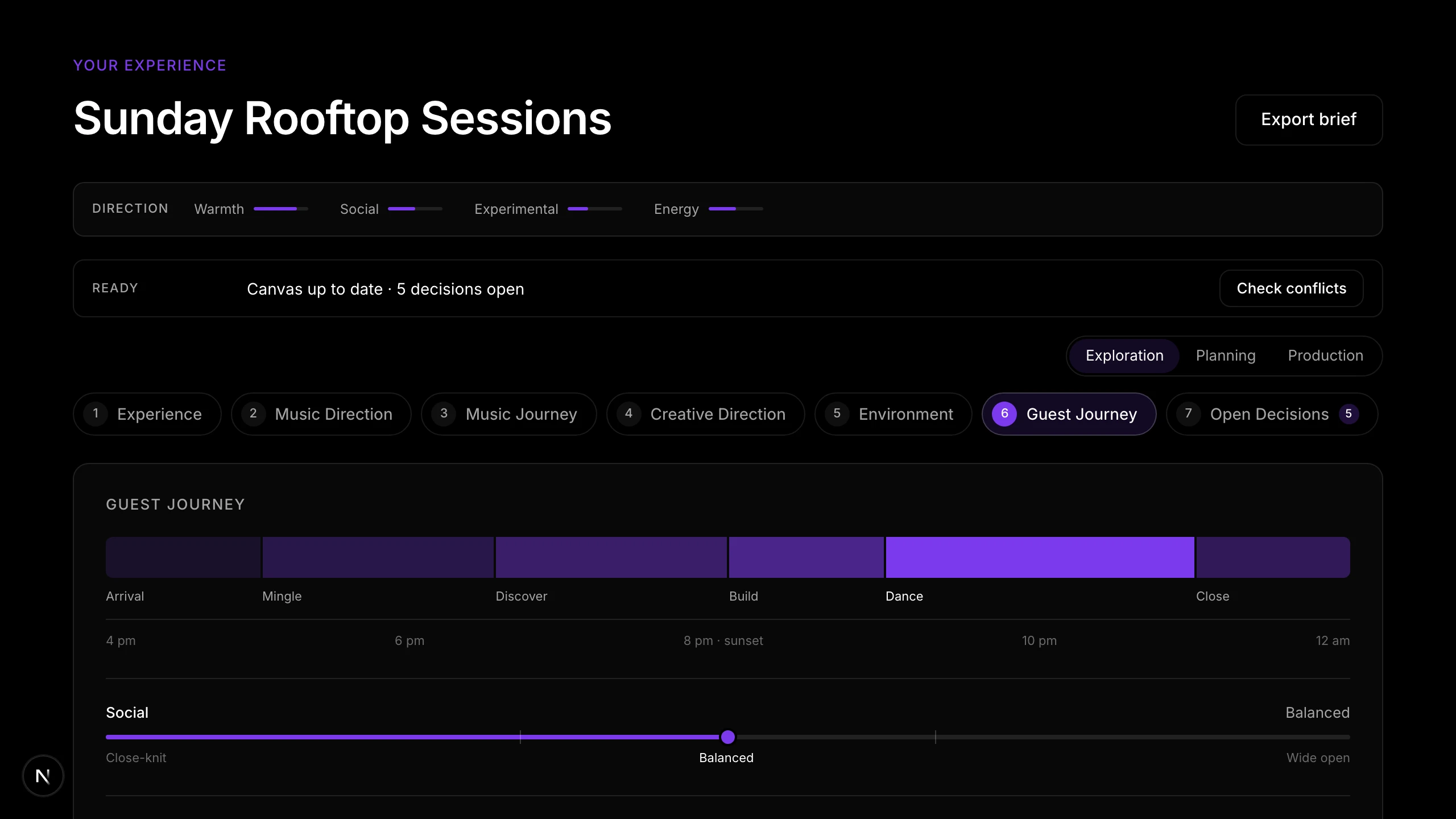Select the Mingle phase block
The height and width of the screenshot is (819, 1456).
coord(378,557)
